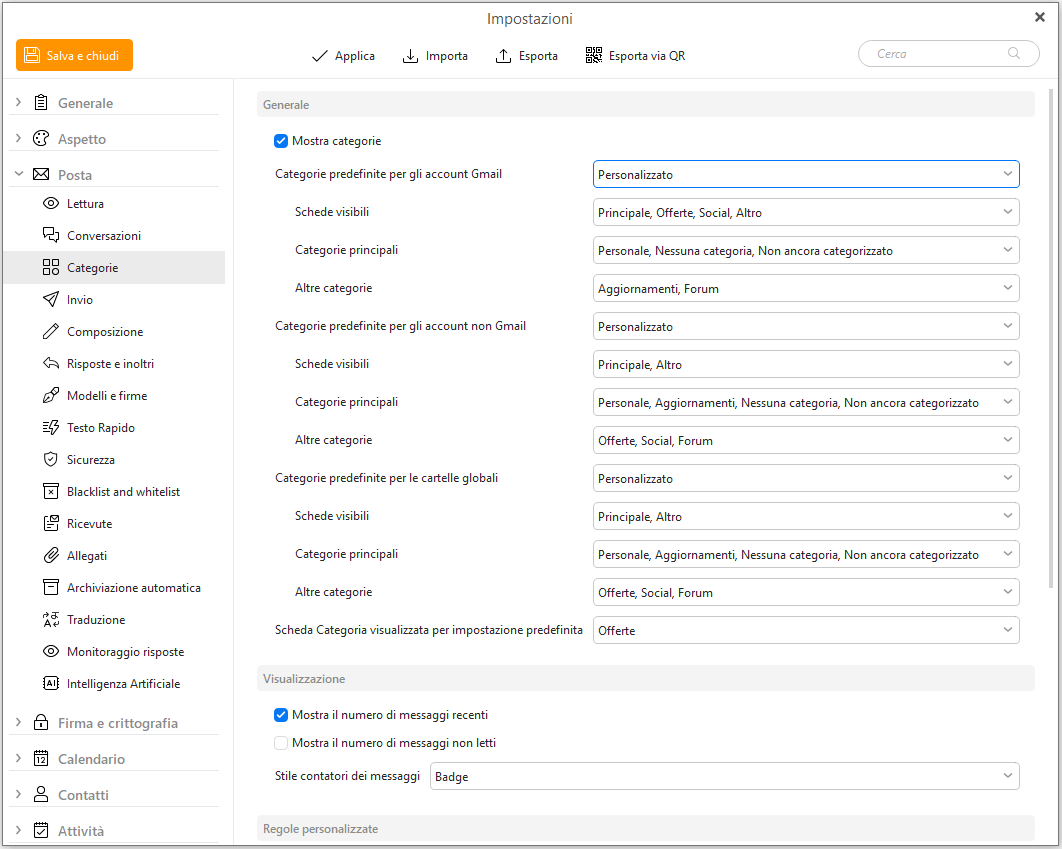Click the Firma e crittografia padlock icon

41,723
